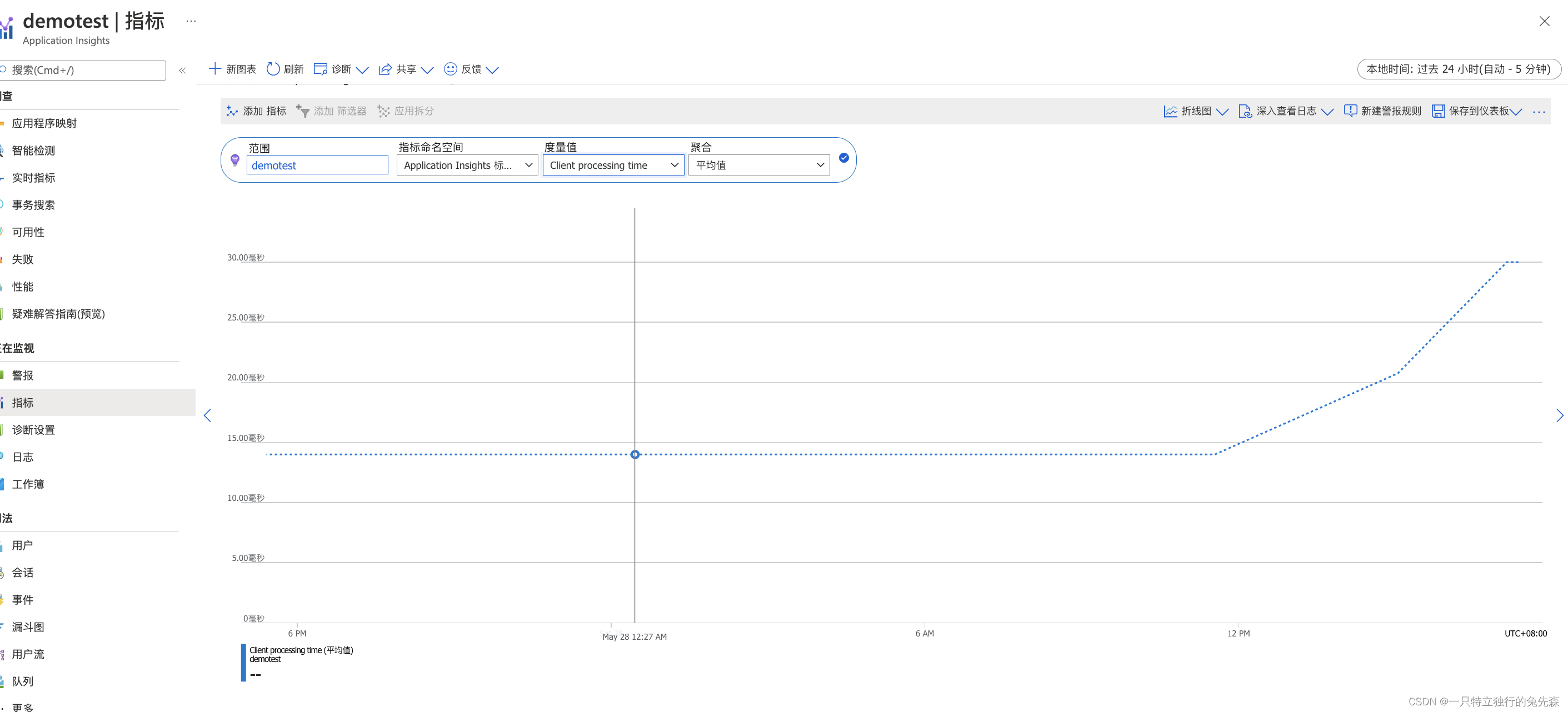Click the 刷新 refresh icon
The height and width of the screenshot is (712, 1568).
point(273,69)
